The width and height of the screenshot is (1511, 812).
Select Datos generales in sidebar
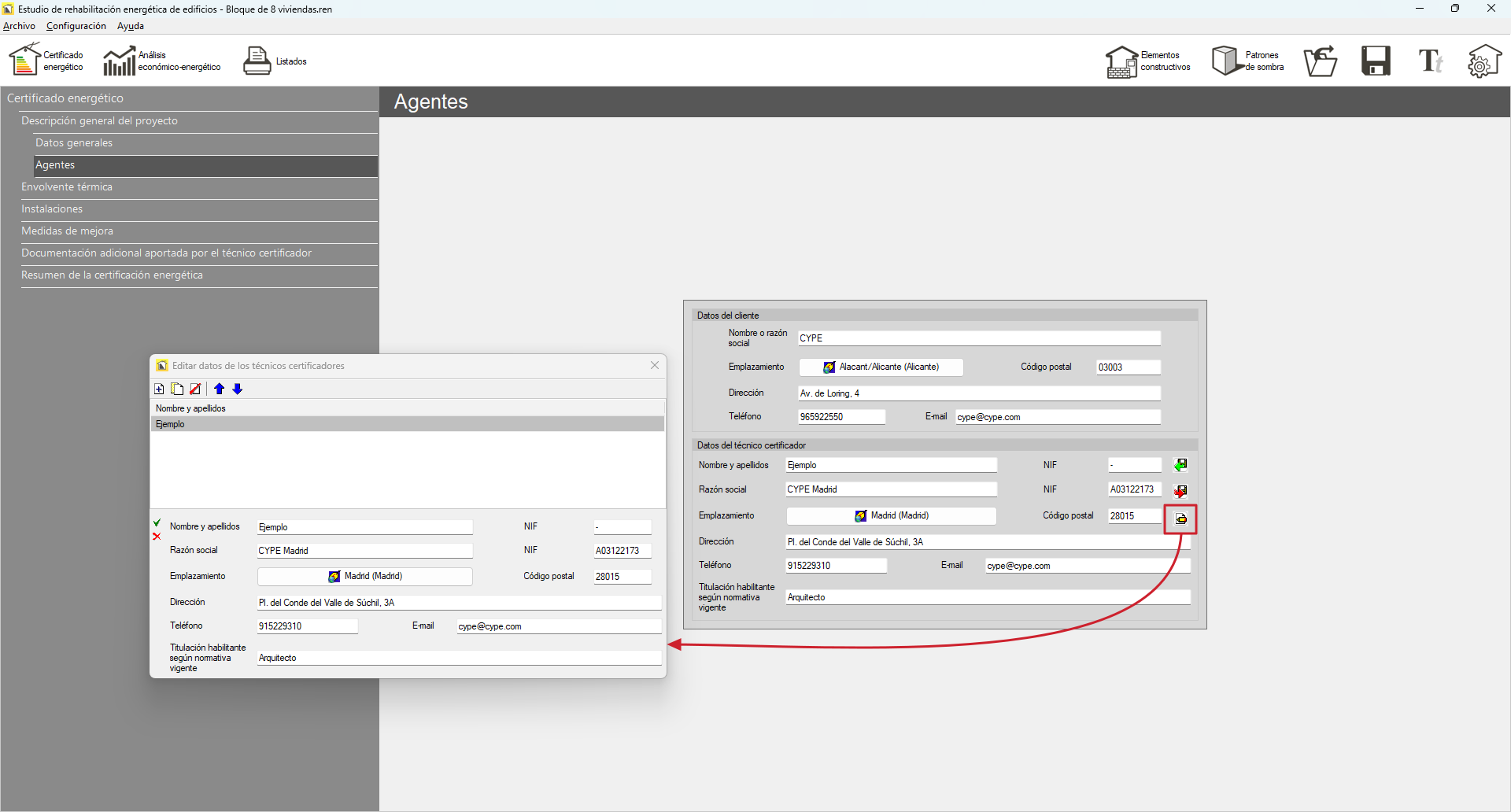[x=206, y=143]
